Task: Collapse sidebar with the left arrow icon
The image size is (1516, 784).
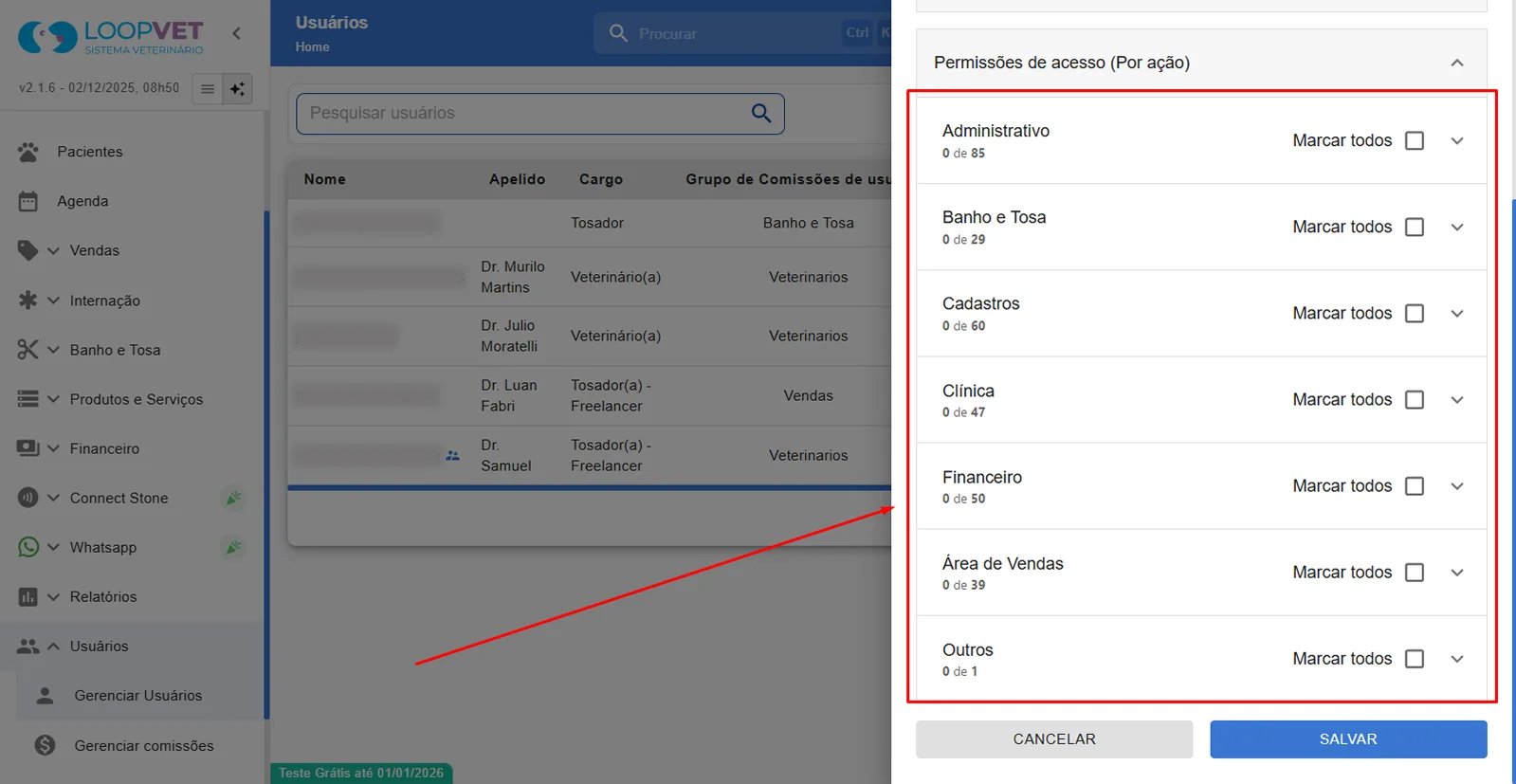Action: [237, 34]
